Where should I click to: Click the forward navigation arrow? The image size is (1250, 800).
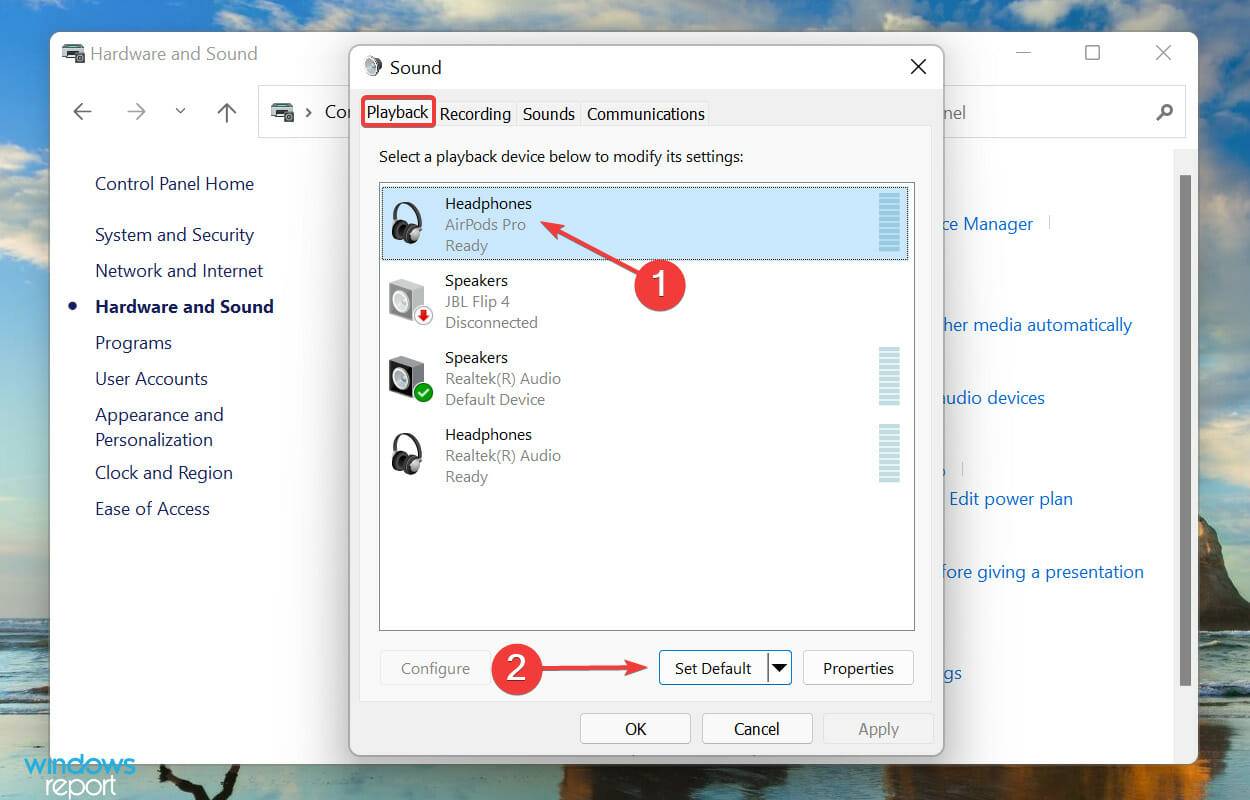pyautogui.click(x=136, y=112)
